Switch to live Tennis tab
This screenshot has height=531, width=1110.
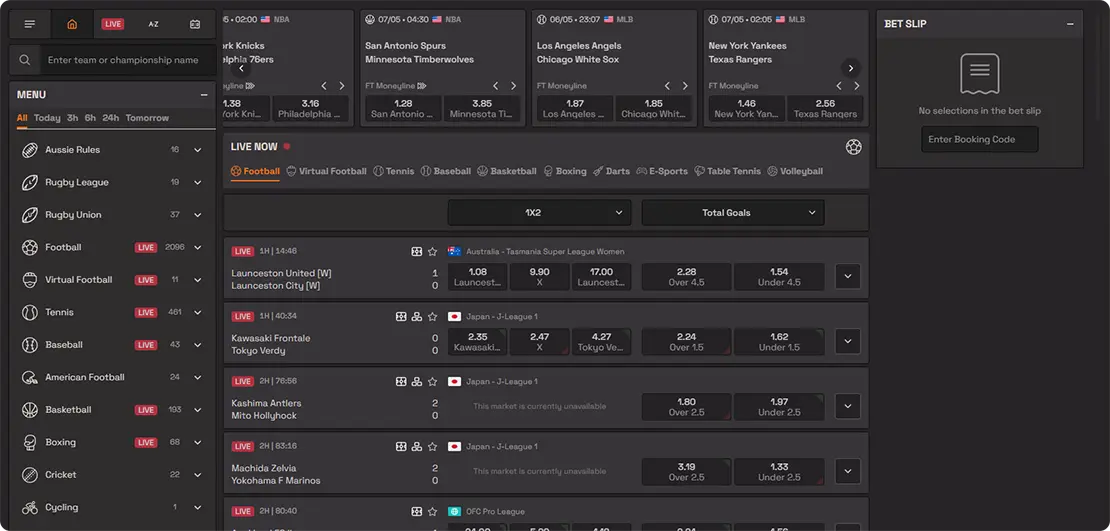pyautogui.click(x=394, y=171)
